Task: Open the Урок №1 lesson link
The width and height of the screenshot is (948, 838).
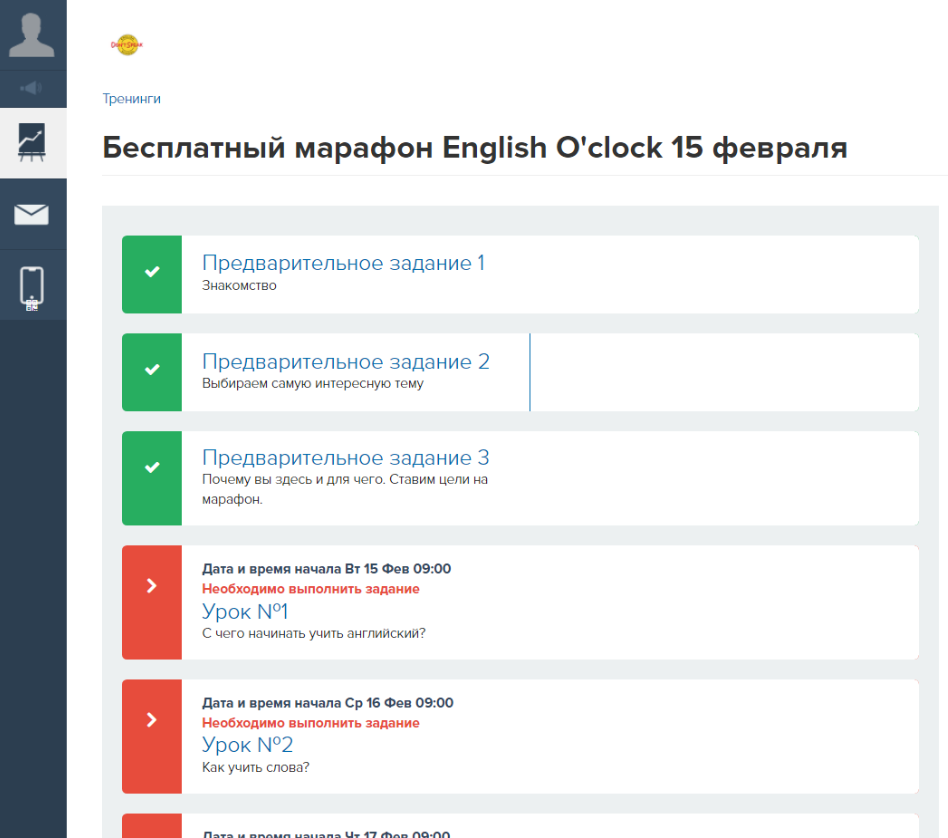Action: coord(245,611)
